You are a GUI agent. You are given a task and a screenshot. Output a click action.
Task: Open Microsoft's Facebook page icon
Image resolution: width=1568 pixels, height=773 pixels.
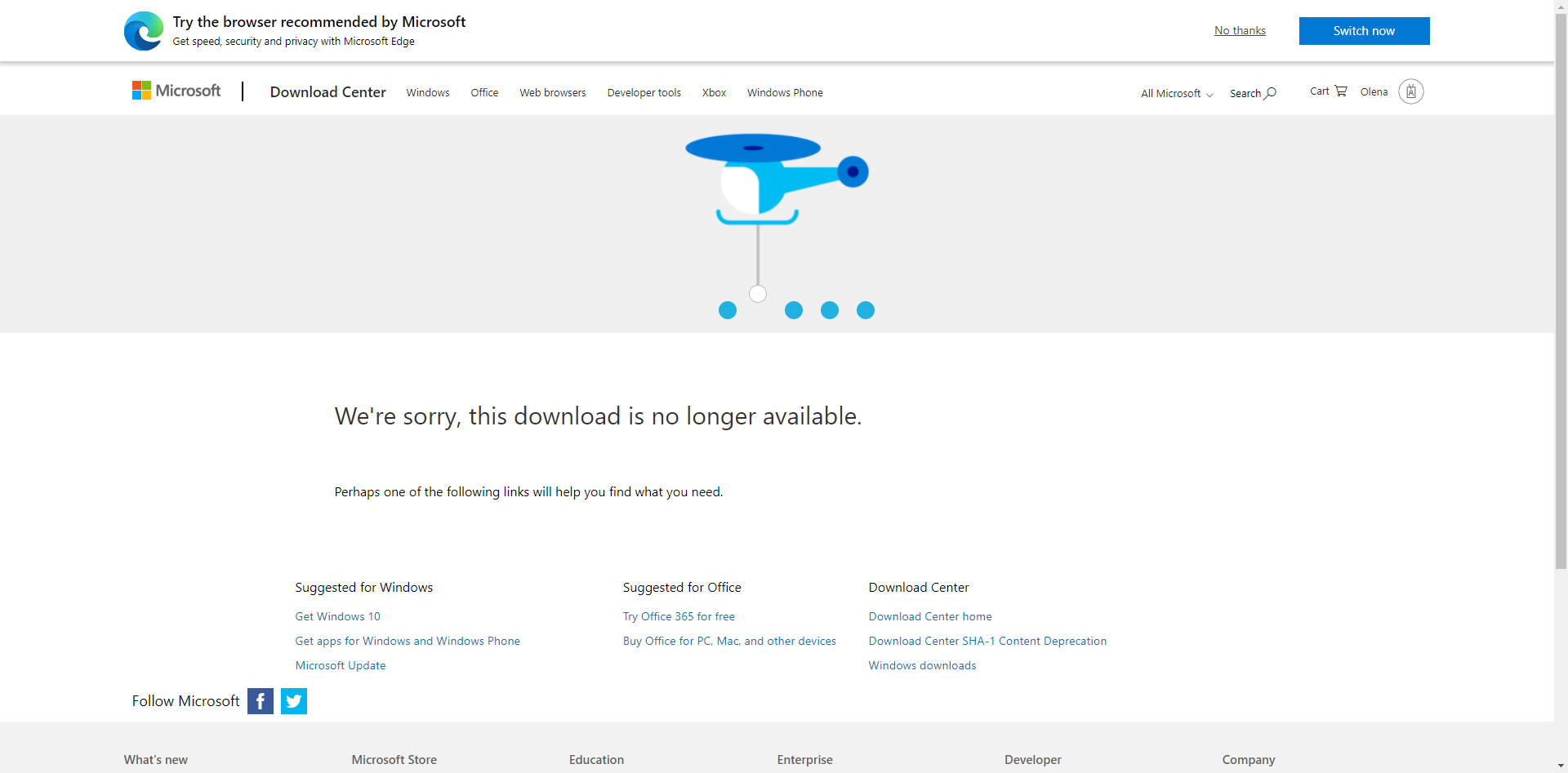coord(261,701)
